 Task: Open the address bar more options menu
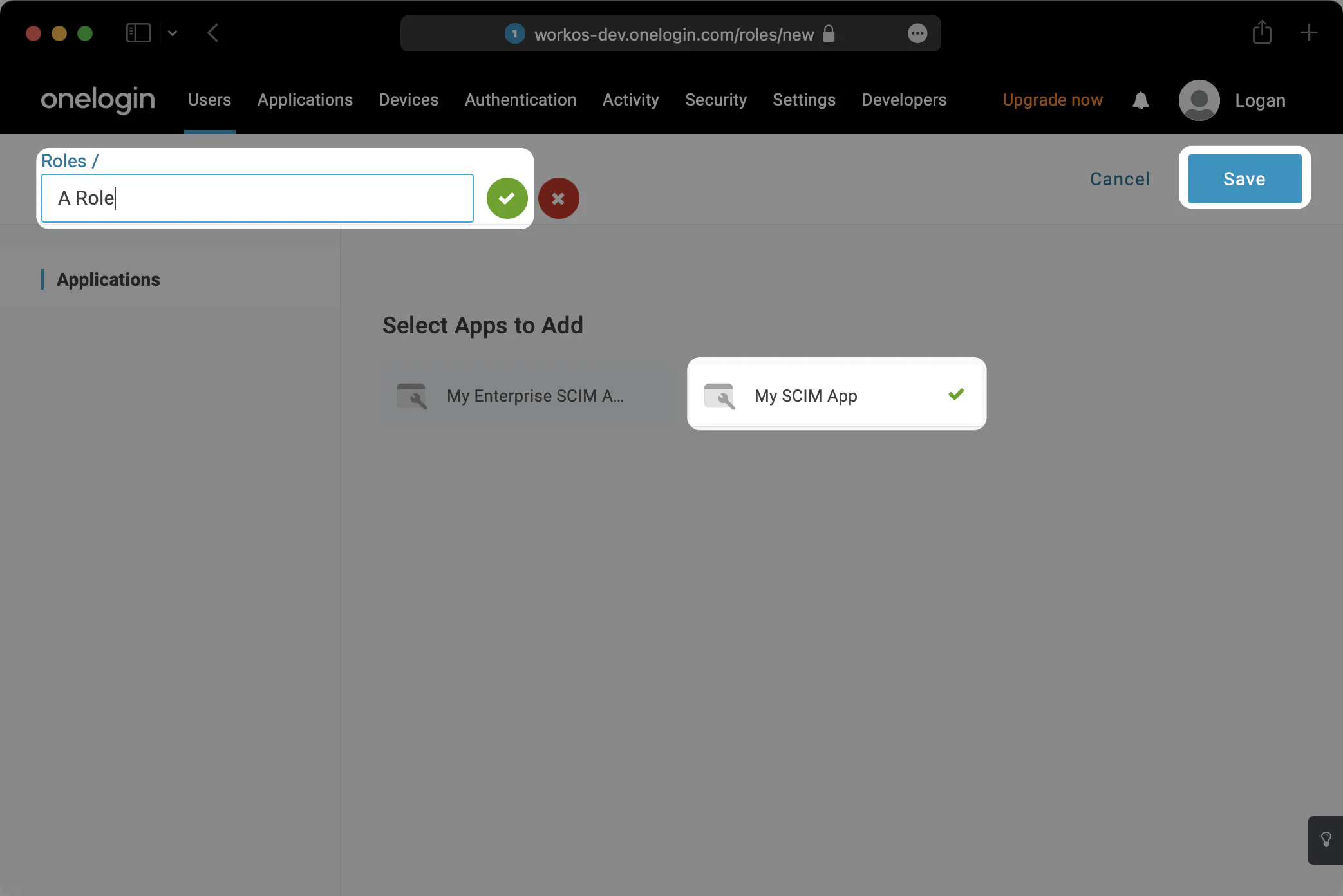coord(917,33)
